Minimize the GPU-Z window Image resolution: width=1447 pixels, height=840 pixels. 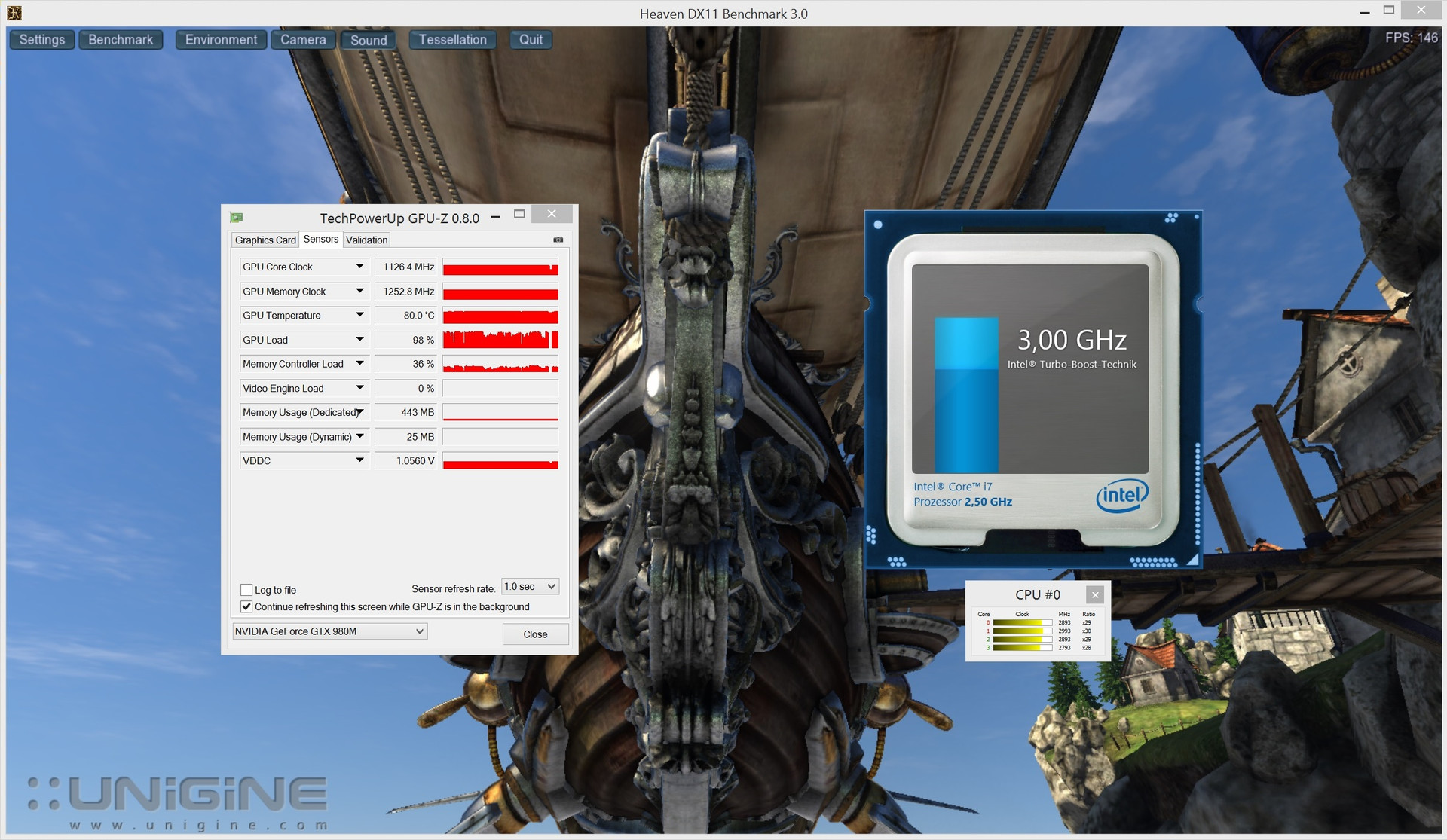click(x=495, y=216)
